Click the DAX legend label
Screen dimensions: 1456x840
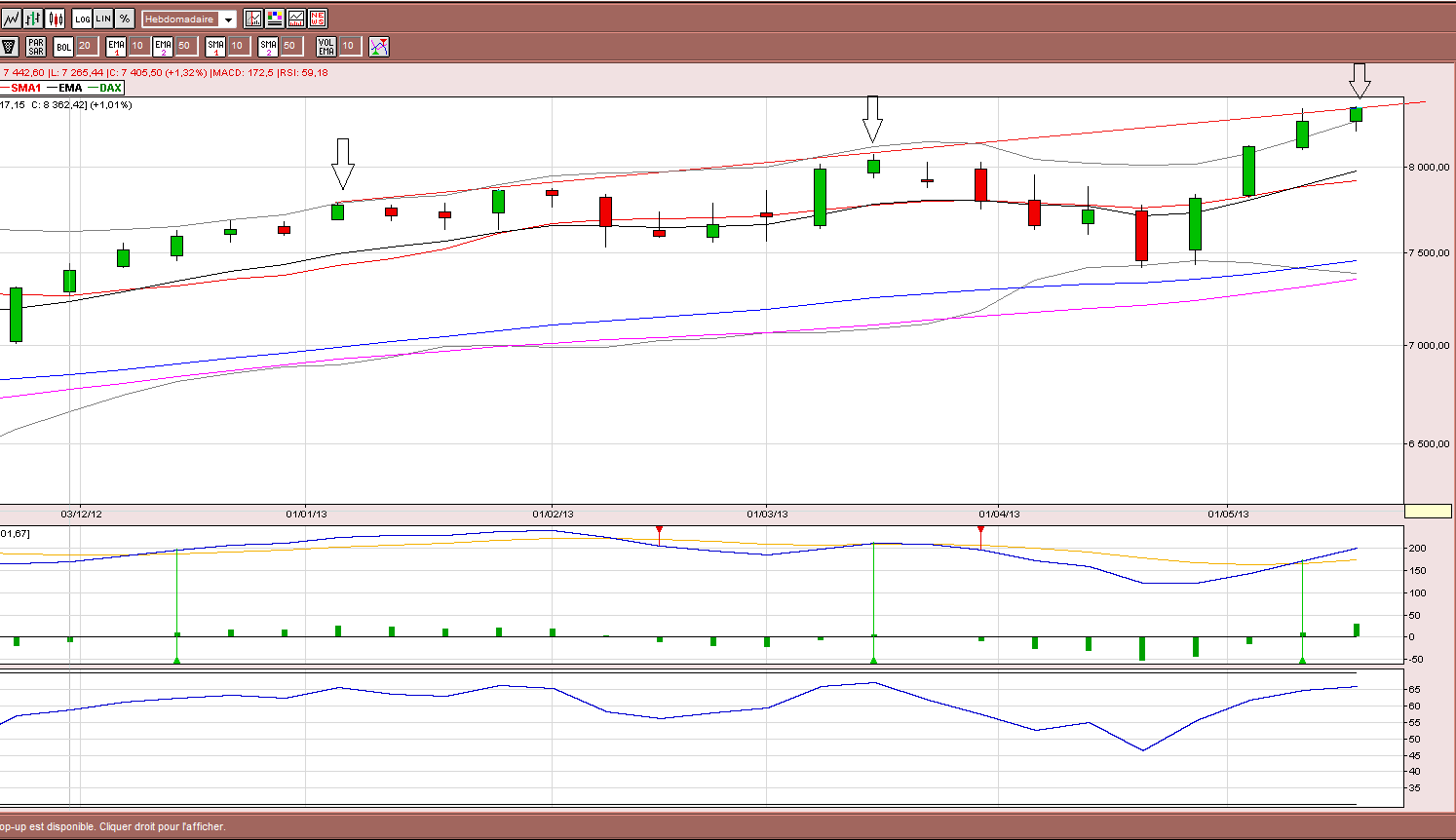111,88
